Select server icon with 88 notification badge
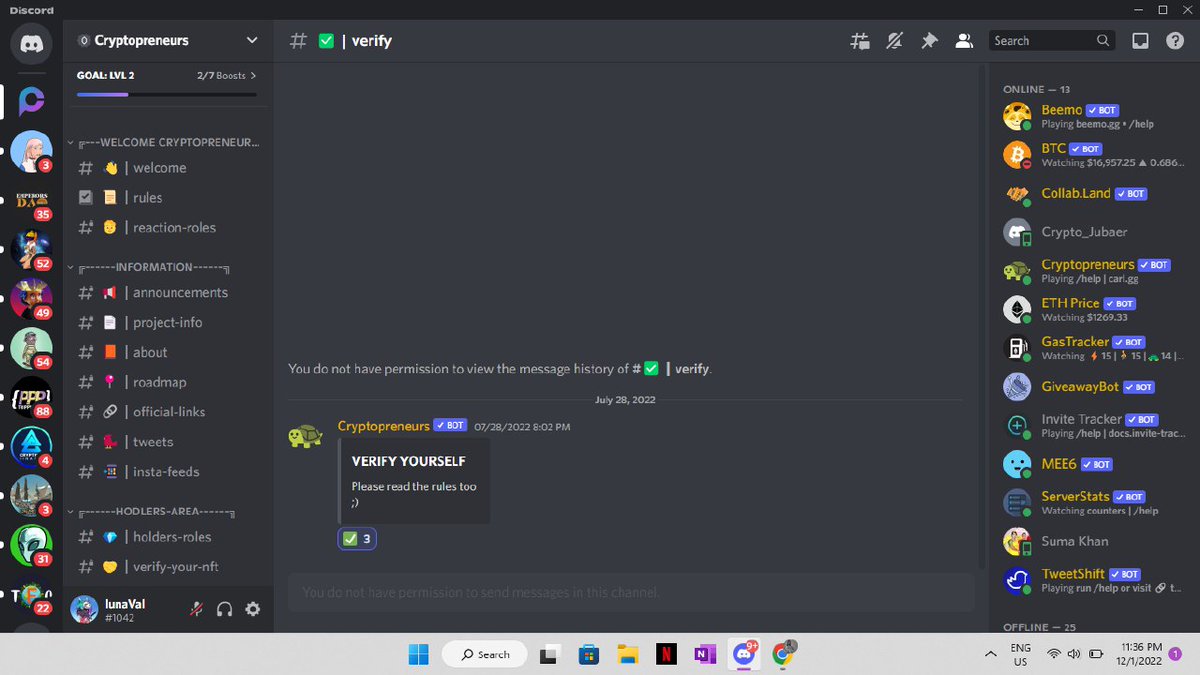The width and height of the screenshot is (1200, 675). 31,396
